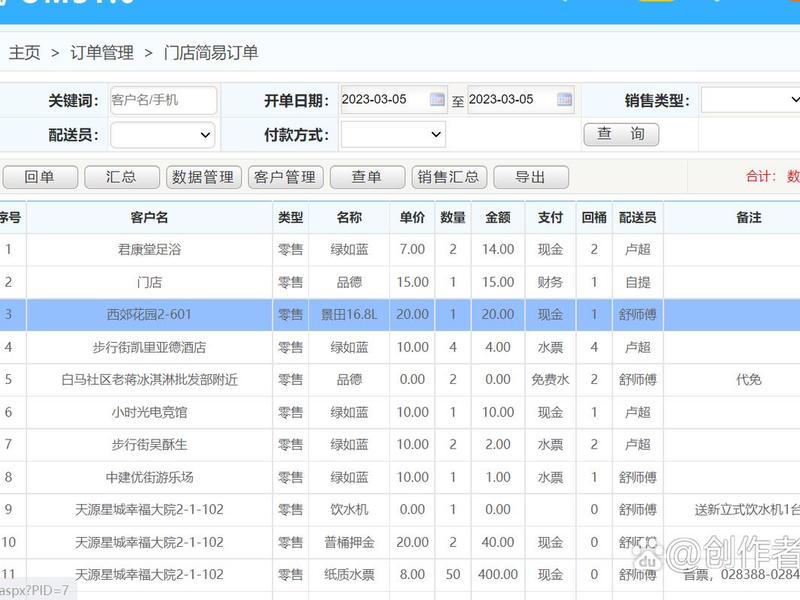Click 普桶押金 product cell
Viewport: 800px width, 600px height.
click(349, 542)
